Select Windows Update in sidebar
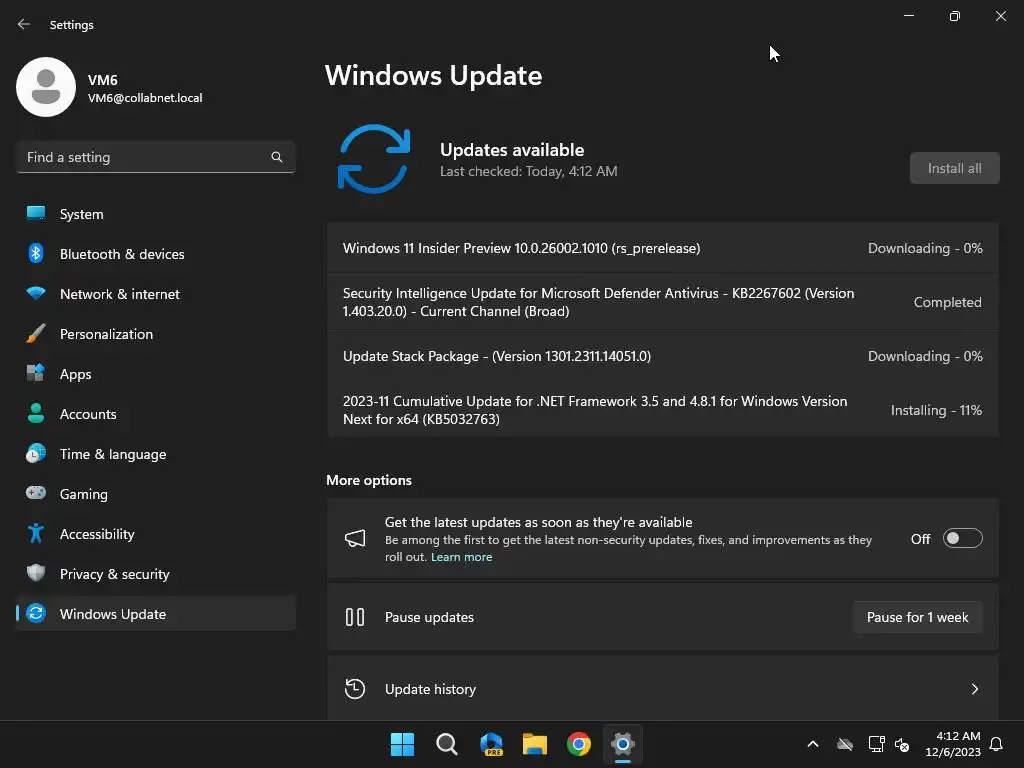 pos(155,614)
